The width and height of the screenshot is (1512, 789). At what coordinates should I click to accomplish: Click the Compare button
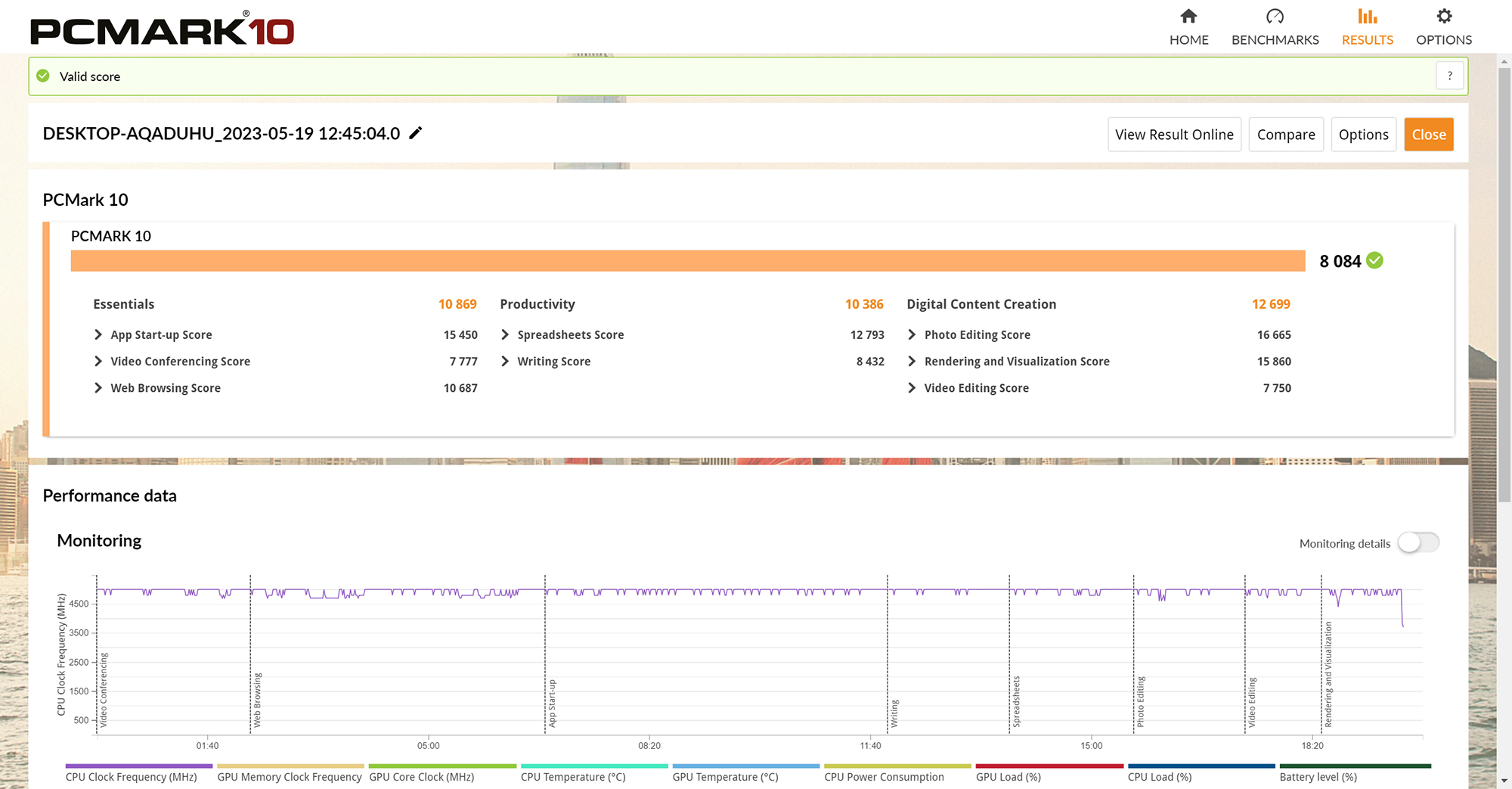click(x=1286, y=134)
